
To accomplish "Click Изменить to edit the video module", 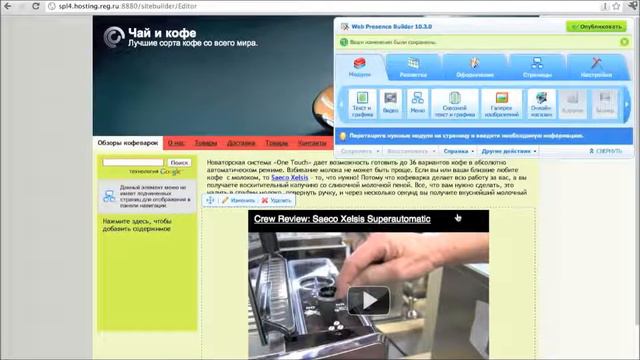I will click(x=238, y=200).
